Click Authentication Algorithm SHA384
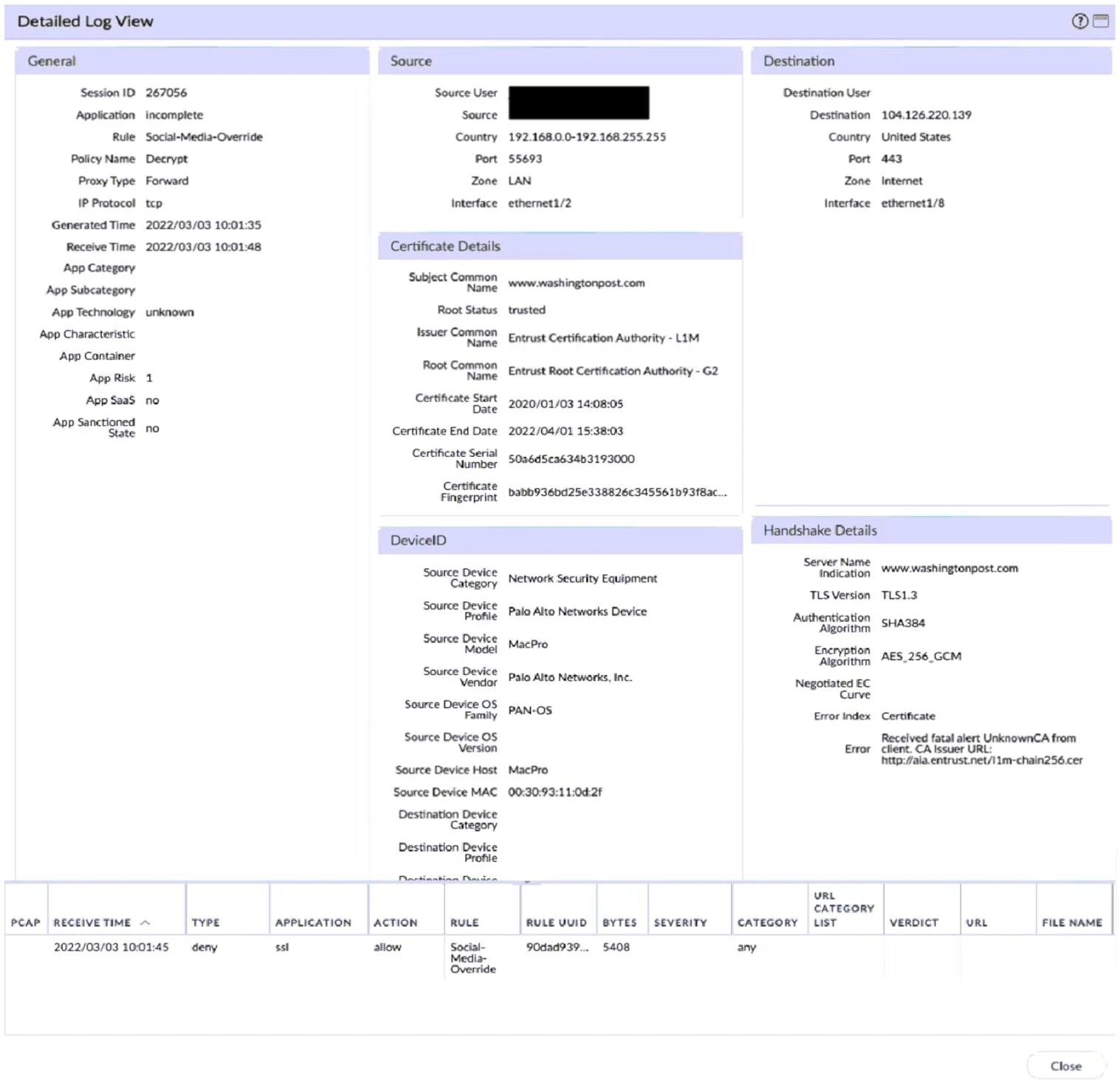 tap(903, 623)
